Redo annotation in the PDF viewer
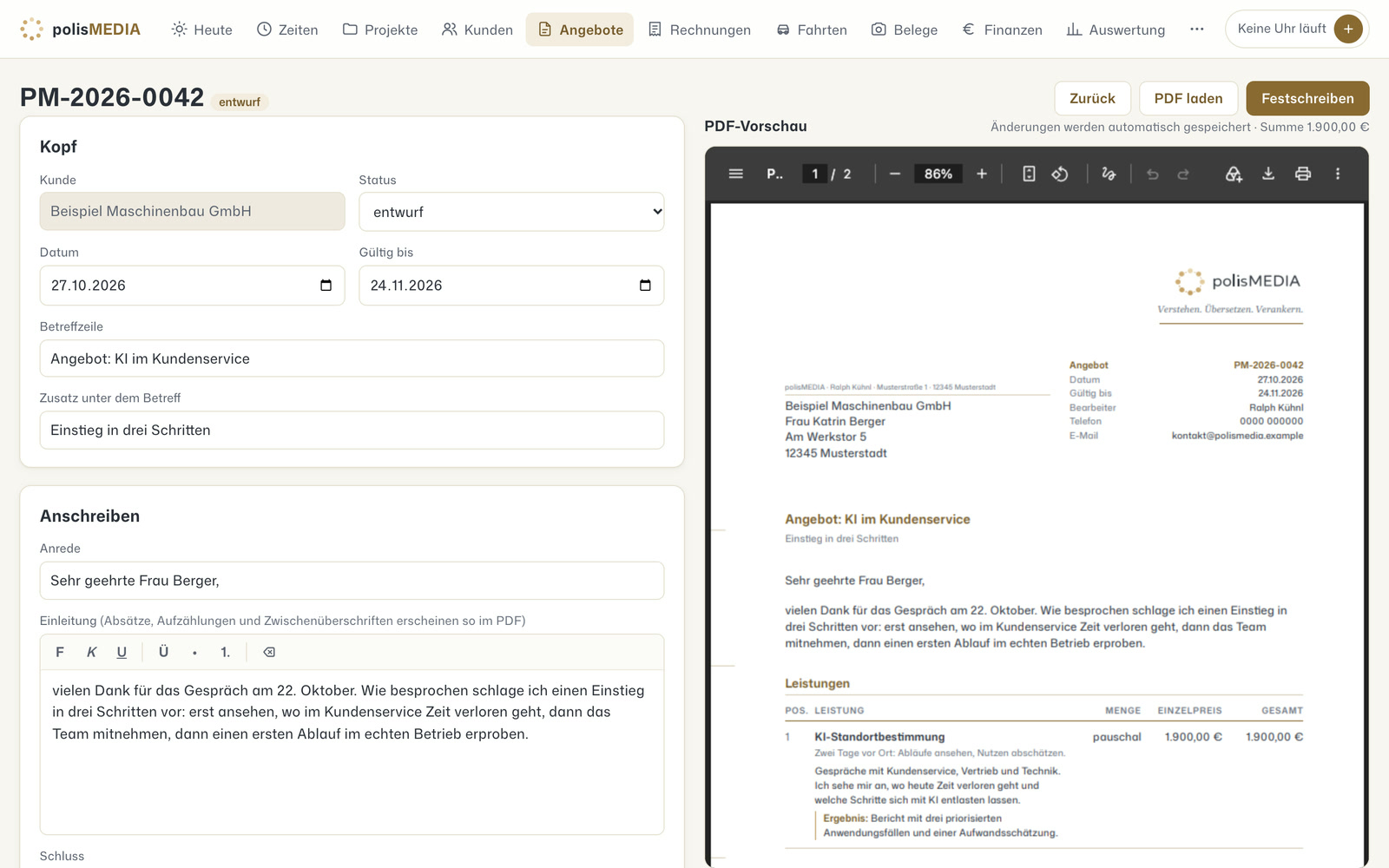1389x868 pixels. (x=1183, y=174)
